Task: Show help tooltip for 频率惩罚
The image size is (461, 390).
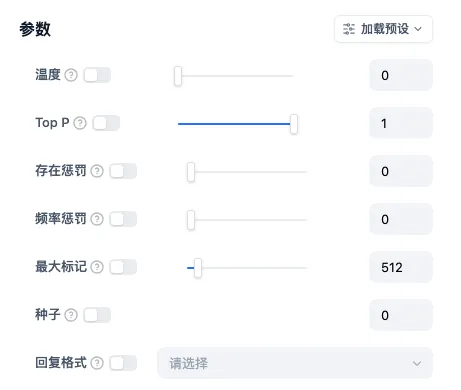Action: (x=97, y=219)
